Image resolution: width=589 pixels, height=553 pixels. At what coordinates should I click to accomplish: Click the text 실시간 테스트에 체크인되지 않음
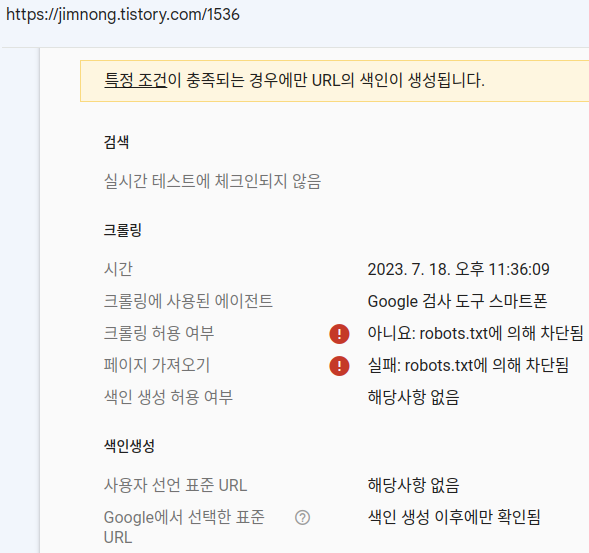click(x=212, y=181)
